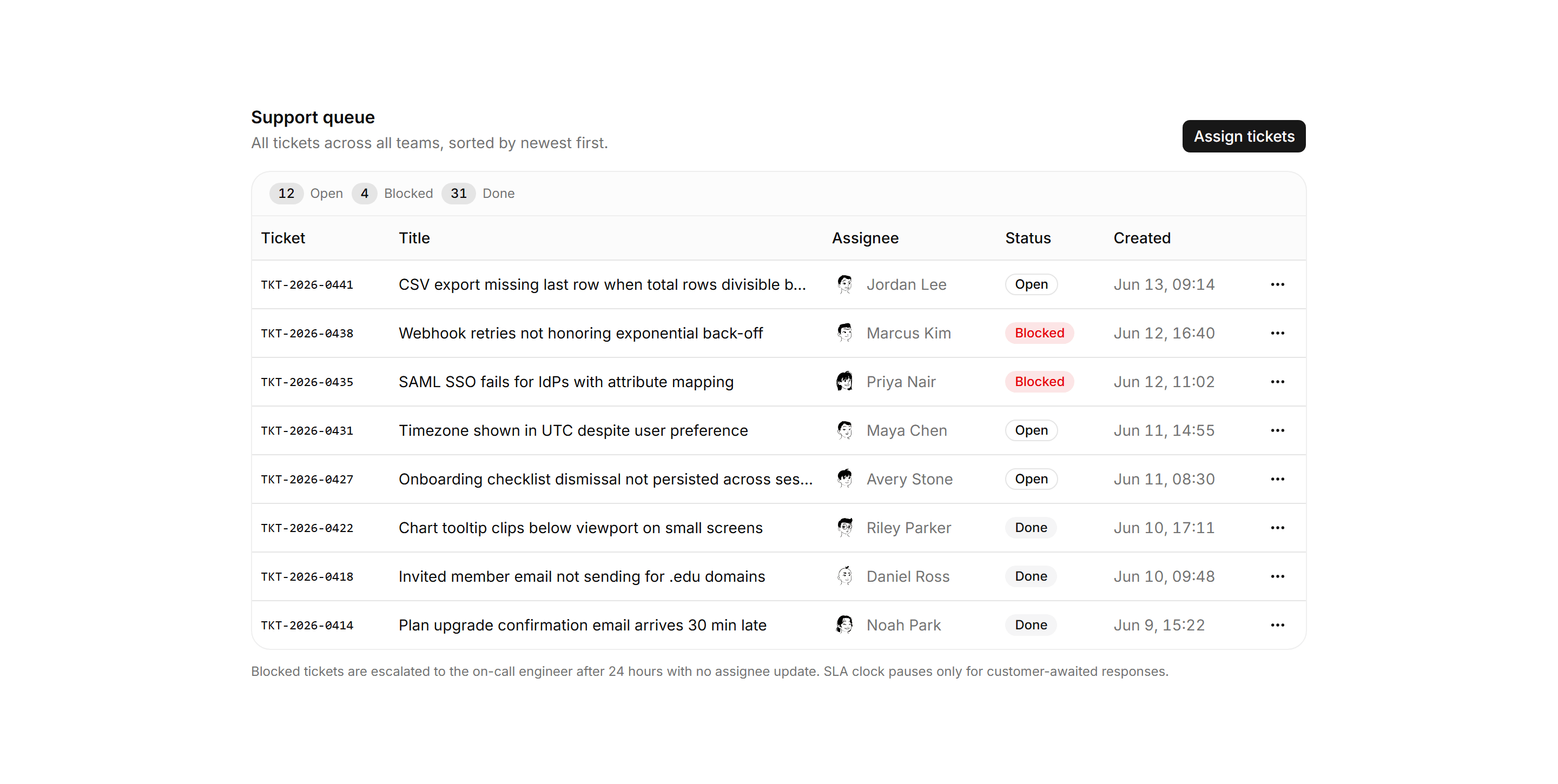Viewport: 1558px width, 784px height.
Task: Select ticket ID TKT-2026-0418
Action: [x=307, y=577]
